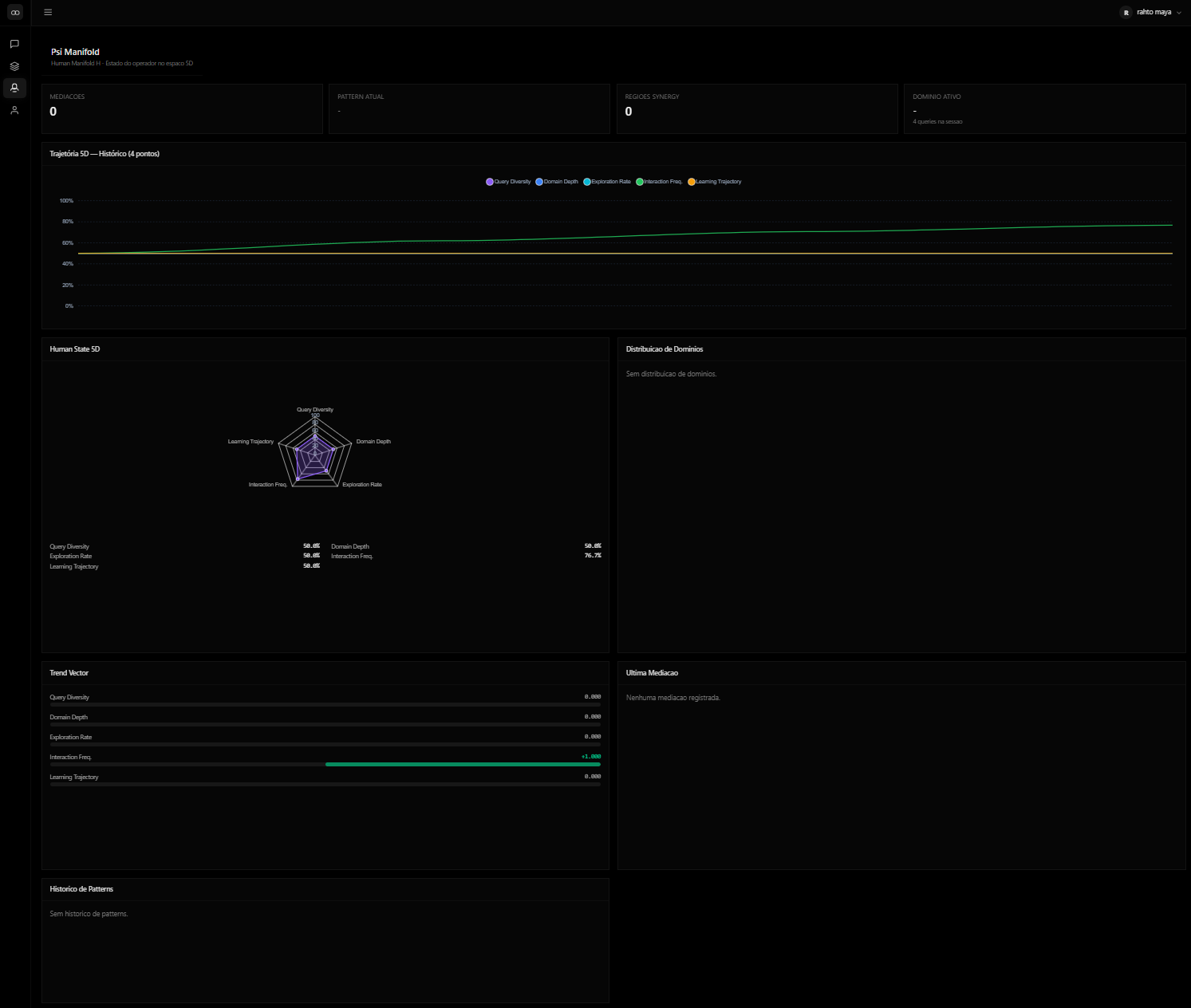Click the '4 queries na sessao' text
This screenshot has width=1191, height=1008.
(x=937, y=122)
